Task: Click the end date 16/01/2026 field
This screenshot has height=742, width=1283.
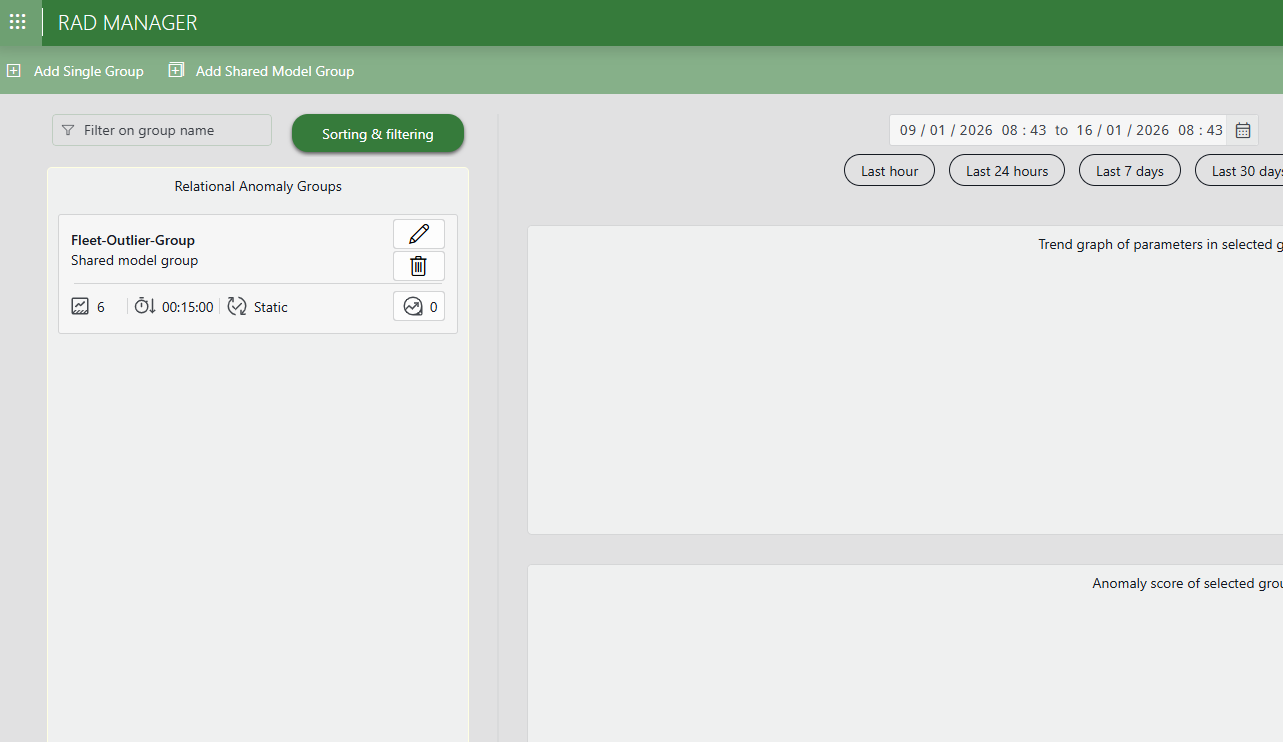Action: pyautogui.click(x=1122, y=130)
